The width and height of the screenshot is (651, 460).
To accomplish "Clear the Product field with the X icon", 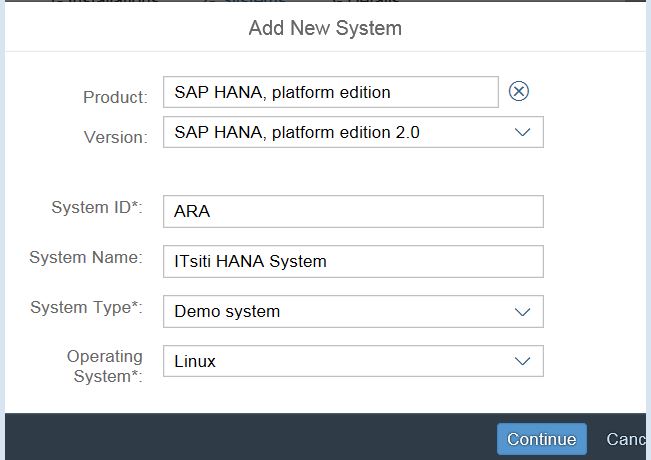I will pyautogui.click(x=519, y=91).
